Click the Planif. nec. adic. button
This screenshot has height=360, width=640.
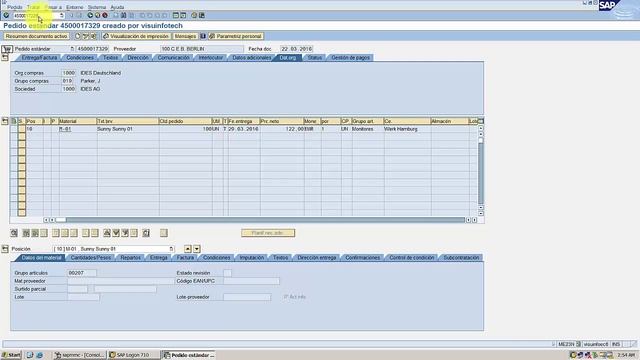268,233
